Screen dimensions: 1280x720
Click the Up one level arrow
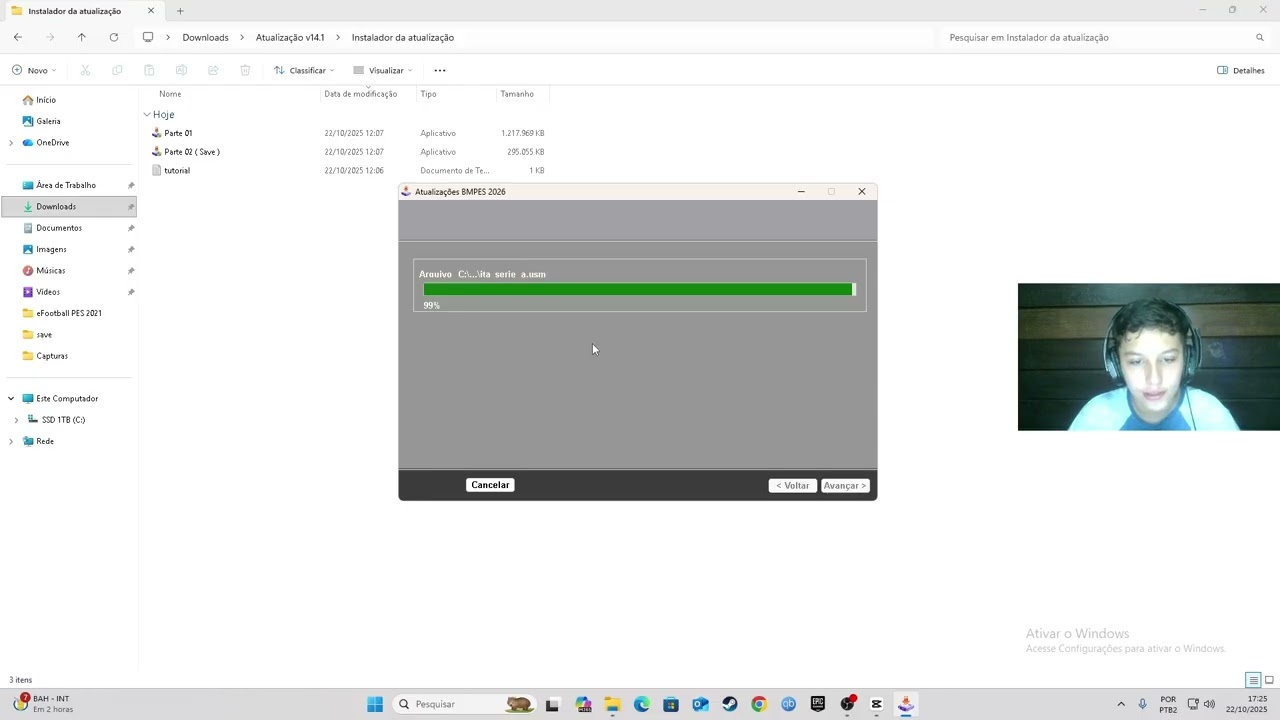82,38
